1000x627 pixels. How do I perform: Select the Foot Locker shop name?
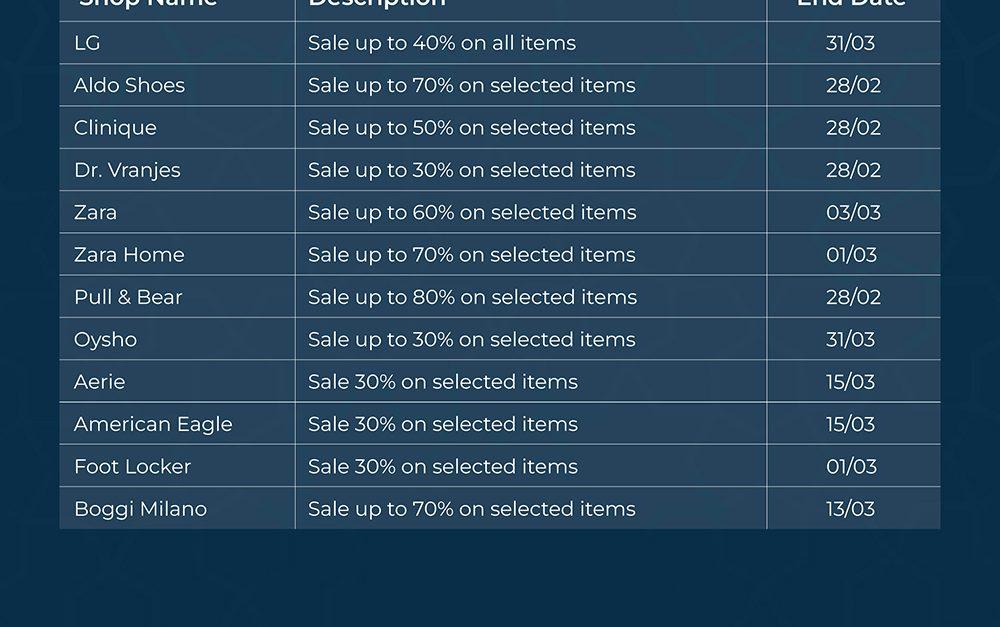[x=132, y=466]
